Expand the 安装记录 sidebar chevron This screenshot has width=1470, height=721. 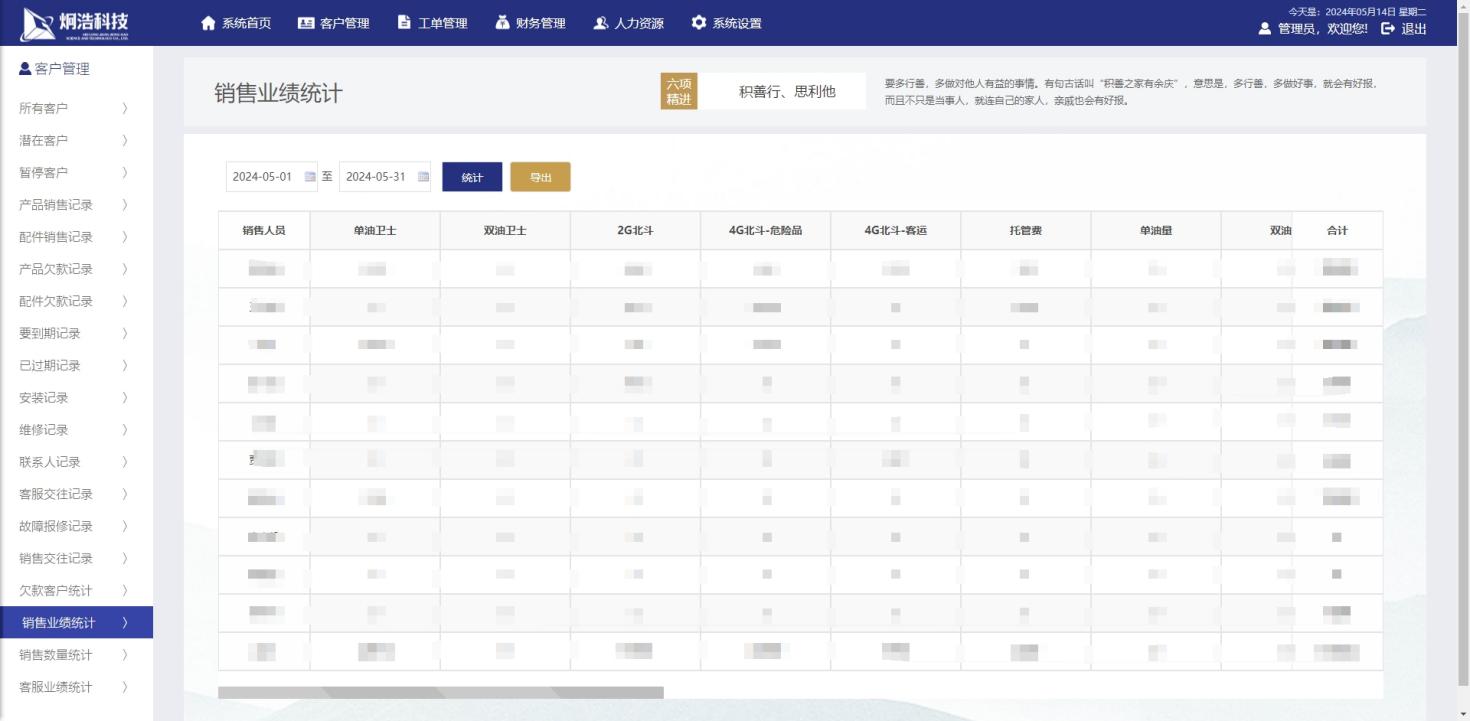[x=125, y=398]
